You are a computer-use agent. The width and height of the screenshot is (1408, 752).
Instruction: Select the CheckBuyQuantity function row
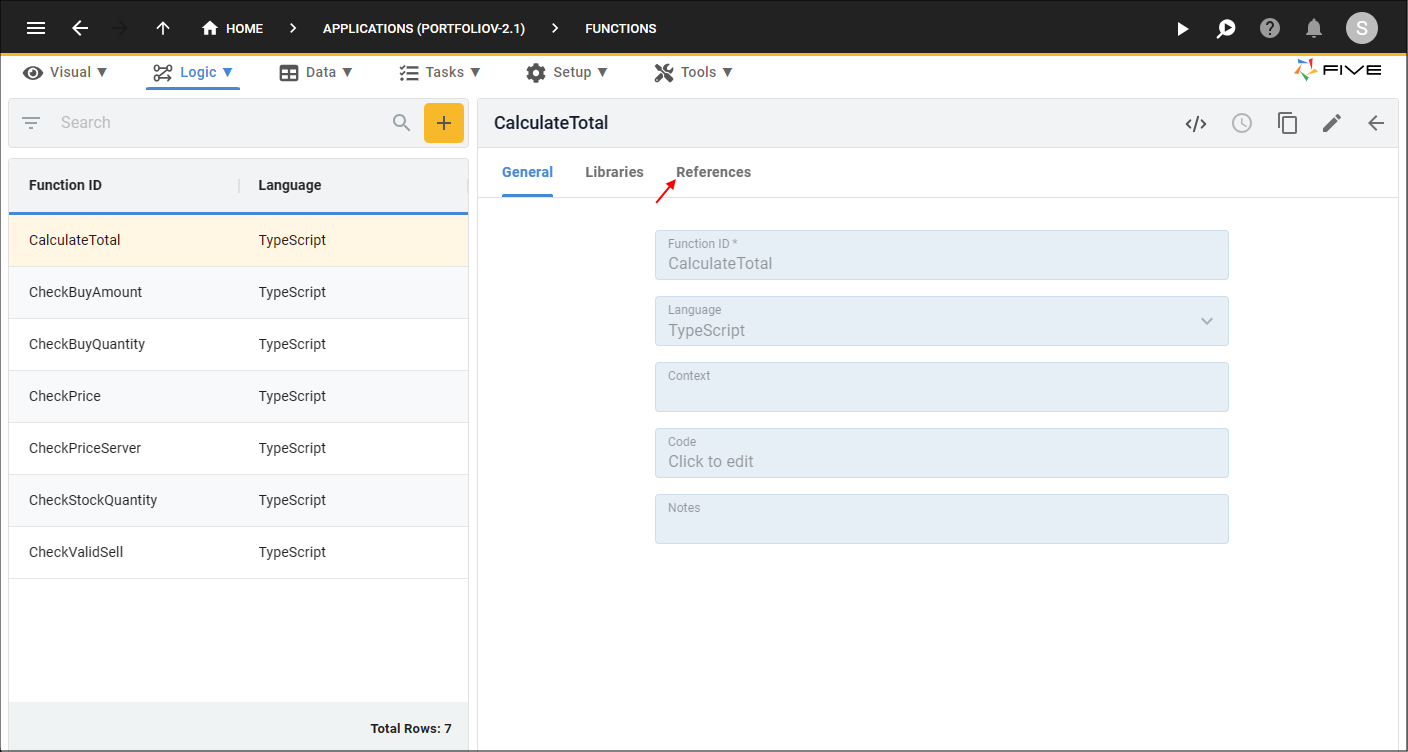[x=238, y=344]
